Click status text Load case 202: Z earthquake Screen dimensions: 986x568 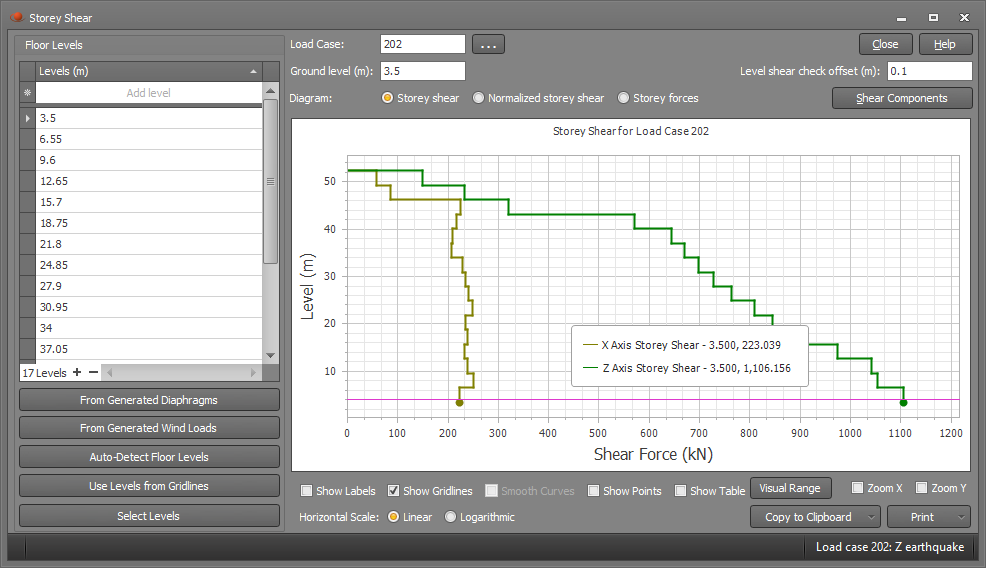point(890,547)
